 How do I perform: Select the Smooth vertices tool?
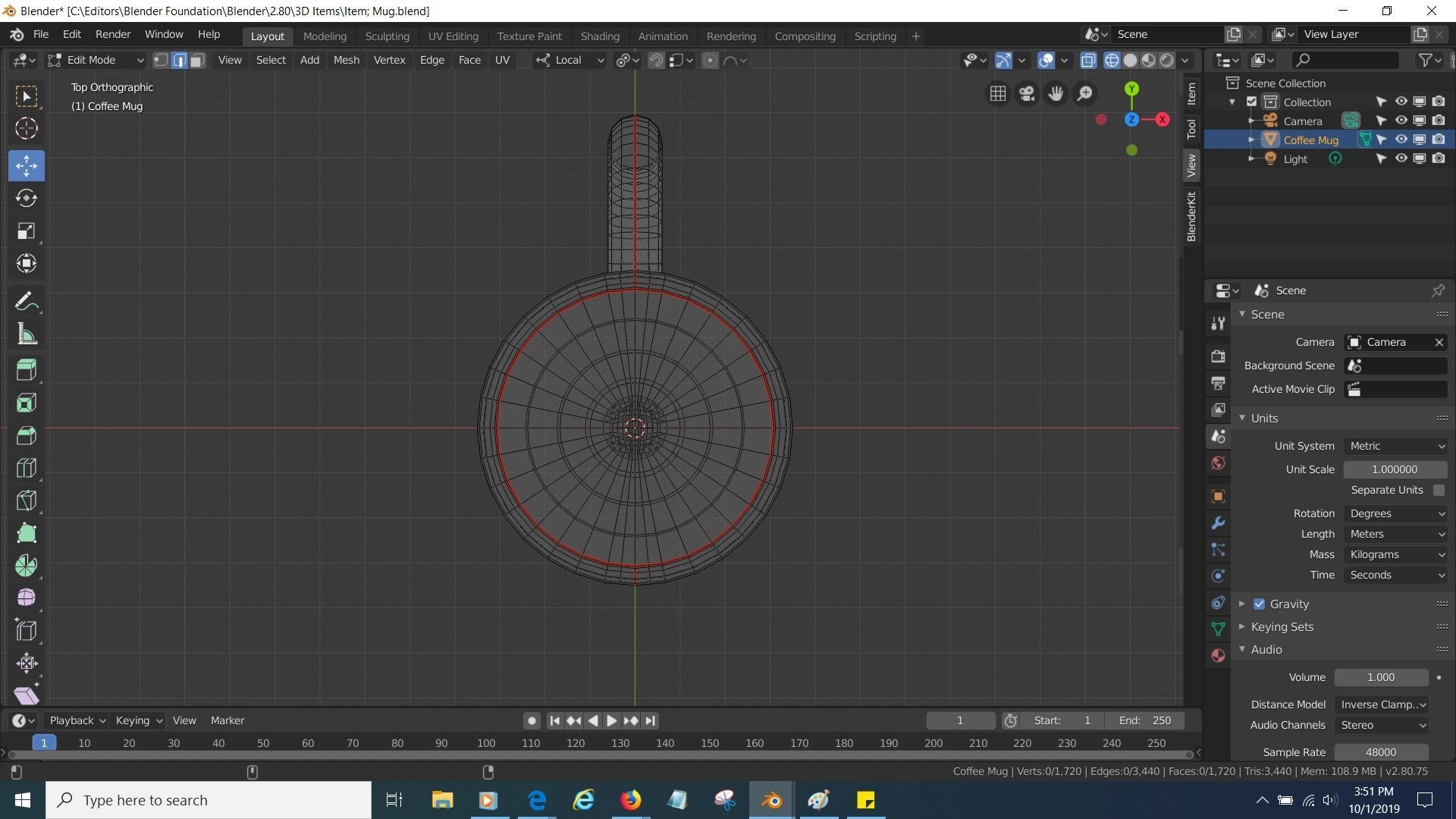point(27,598)
